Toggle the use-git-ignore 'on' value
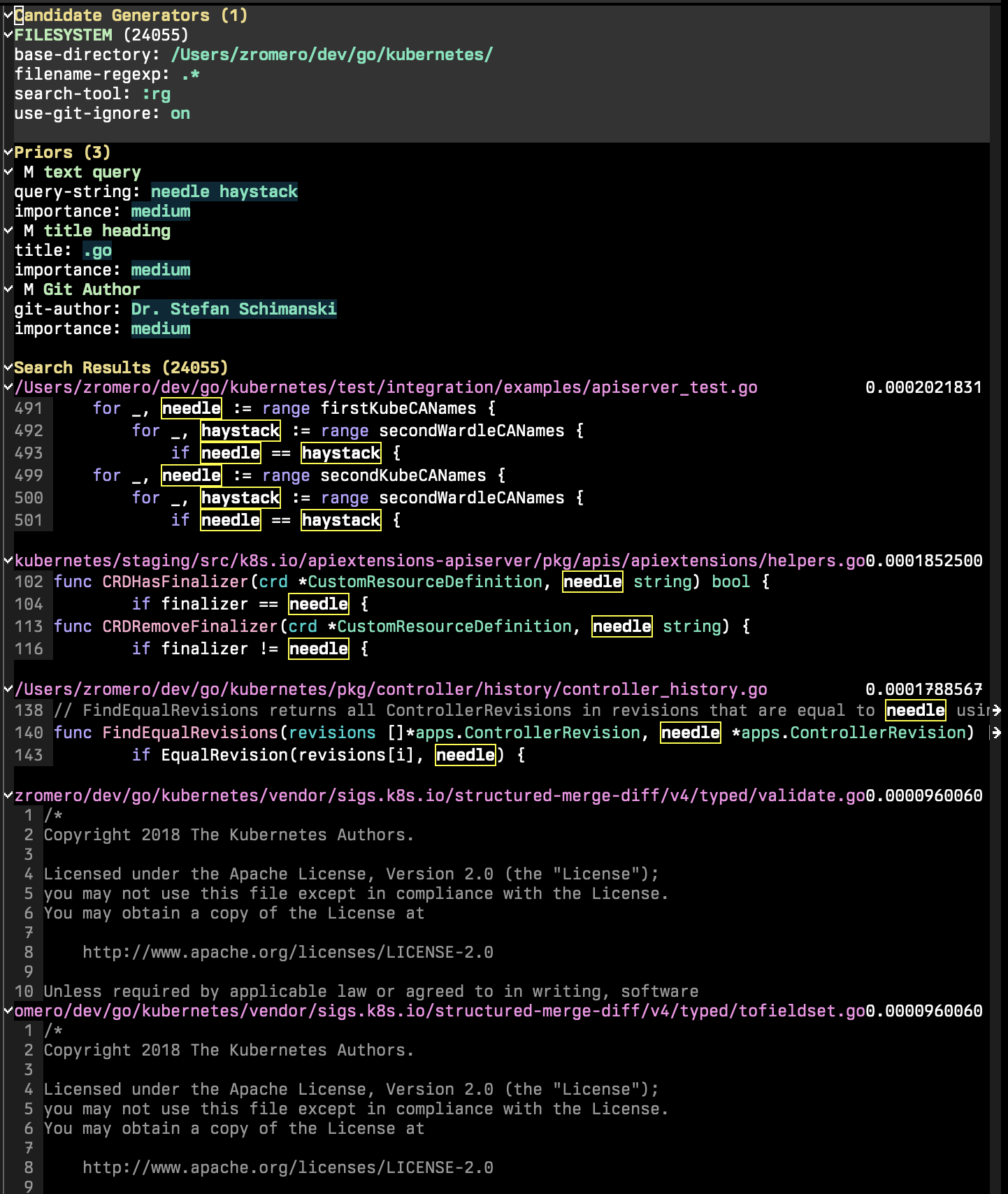The height and width of the screenshot is (1194, 1008). click(x=180, y=113)
